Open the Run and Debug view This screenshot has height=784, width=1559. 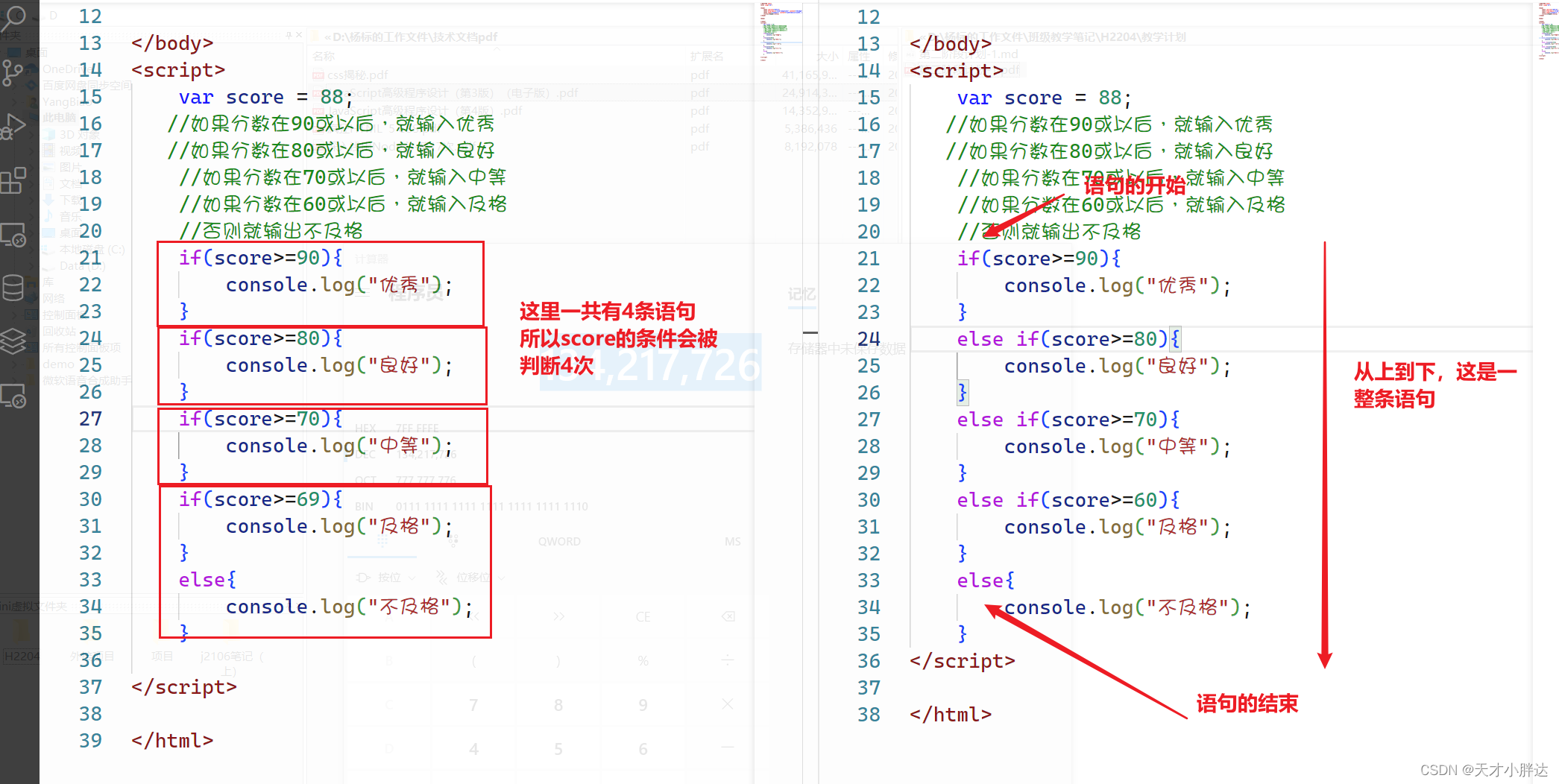pos(13,127)
